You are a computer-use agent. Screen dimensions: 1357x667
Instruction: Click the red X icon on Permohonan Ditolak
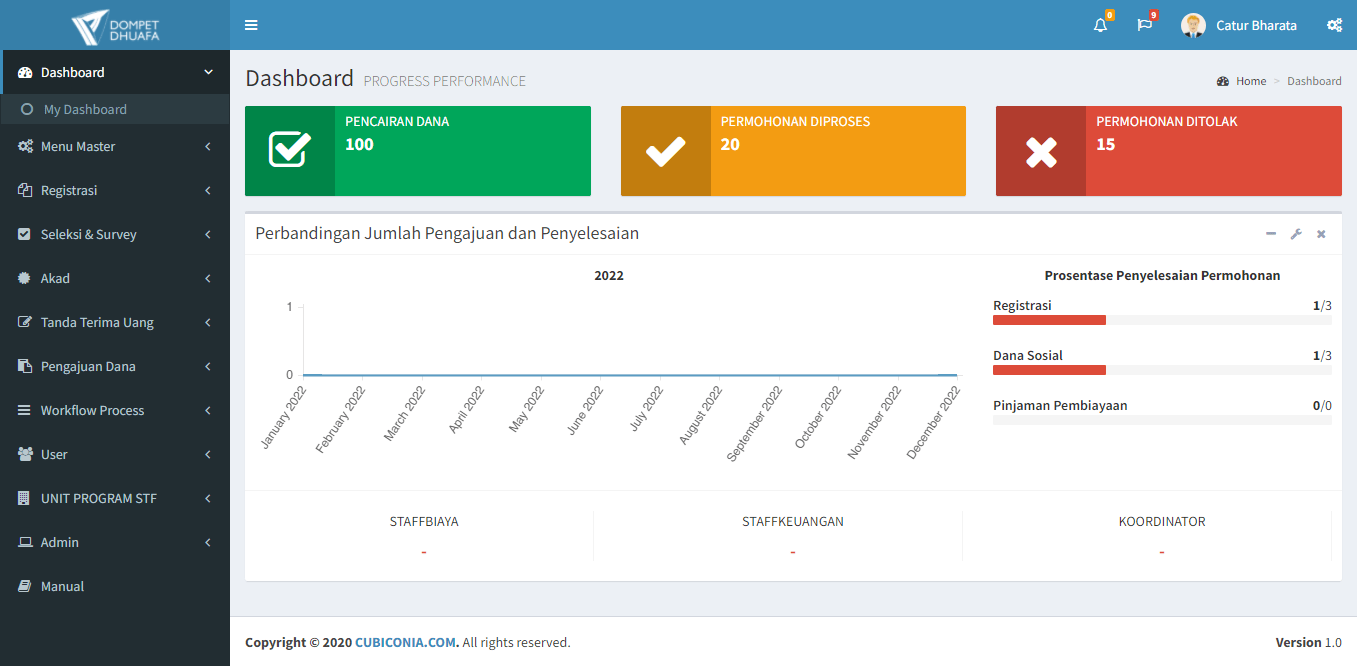tap(1041, 151)
